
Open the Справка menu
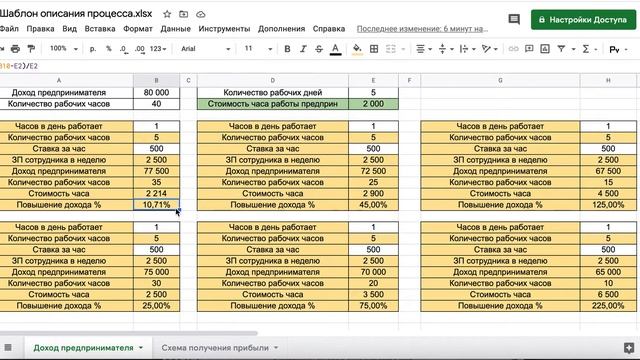(329, 29)
